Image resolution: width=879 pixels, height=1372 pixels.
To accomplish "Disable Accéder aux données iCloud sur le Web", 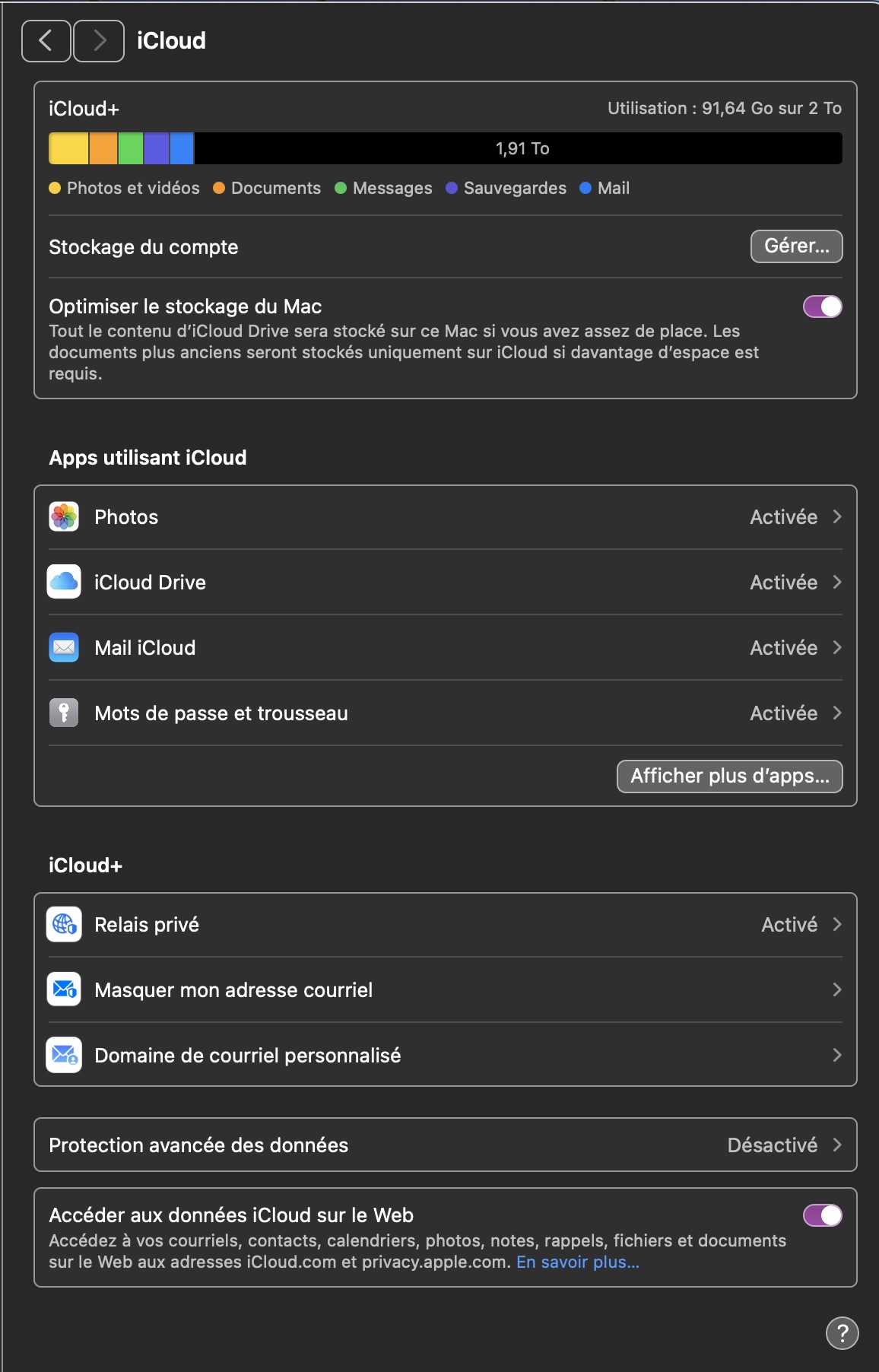I will point(823,1216).
